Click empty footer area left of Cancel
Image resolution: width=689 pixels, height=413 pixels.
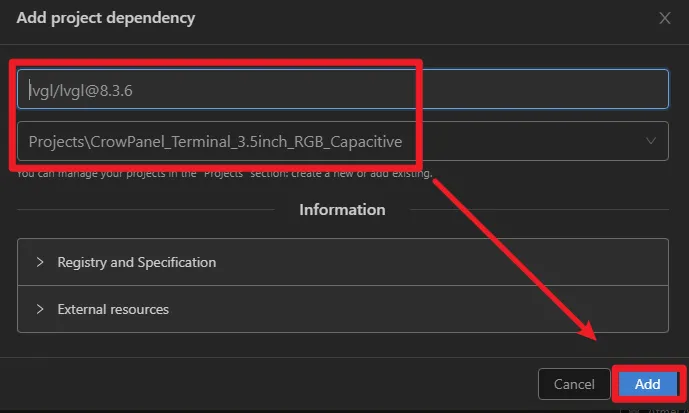coord(280,385)
